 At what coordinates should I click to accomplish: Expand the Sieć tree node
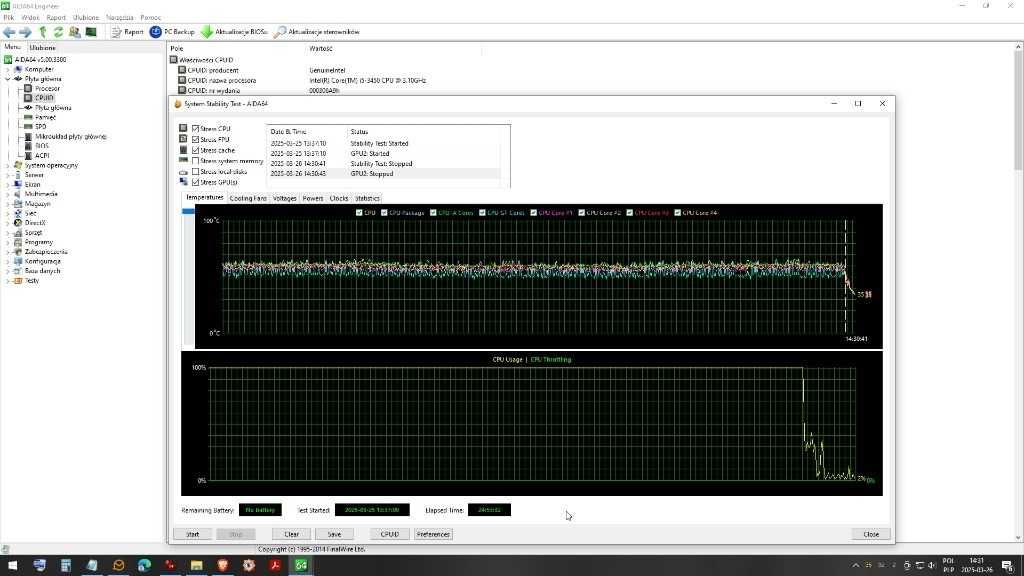(8, 214)
